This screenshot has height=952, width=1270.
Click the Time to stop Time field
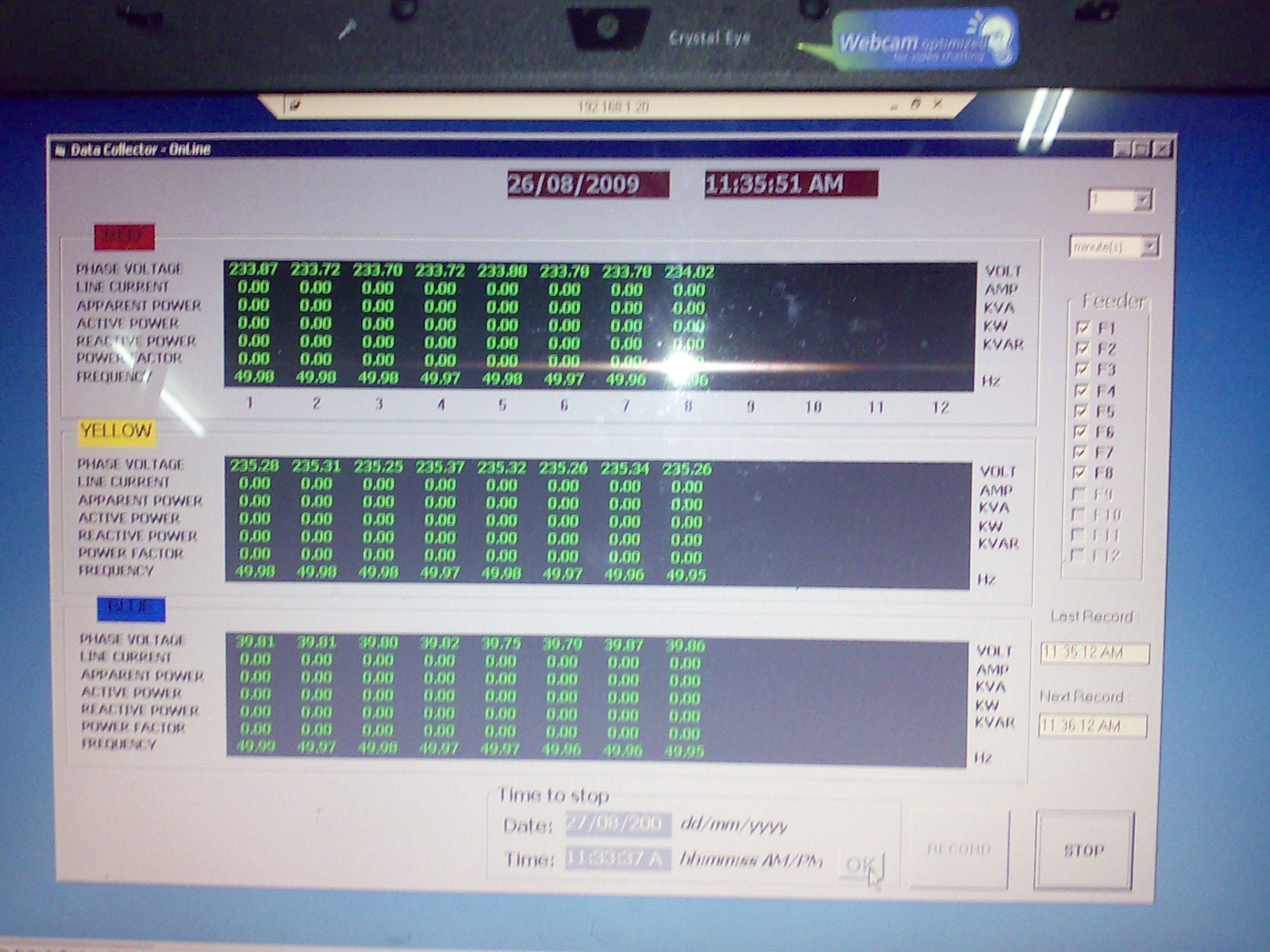618,859
